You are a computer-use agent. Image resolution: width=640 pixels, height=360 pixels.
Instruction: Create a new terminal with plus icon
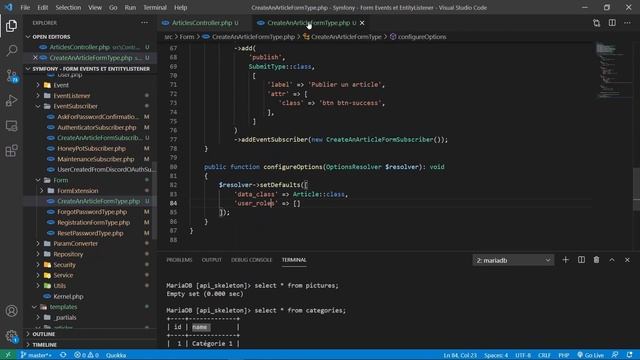pos(565,260)
